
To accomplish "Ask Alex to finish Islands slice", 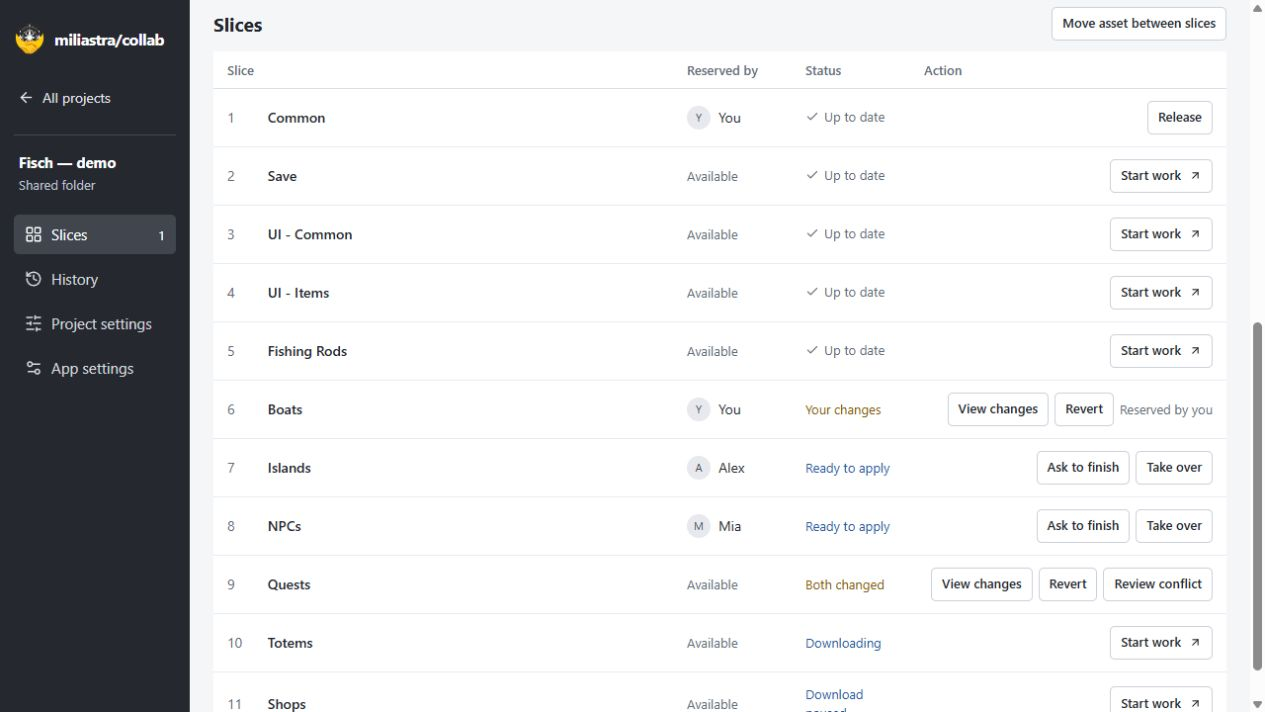I will point(1083,467).
